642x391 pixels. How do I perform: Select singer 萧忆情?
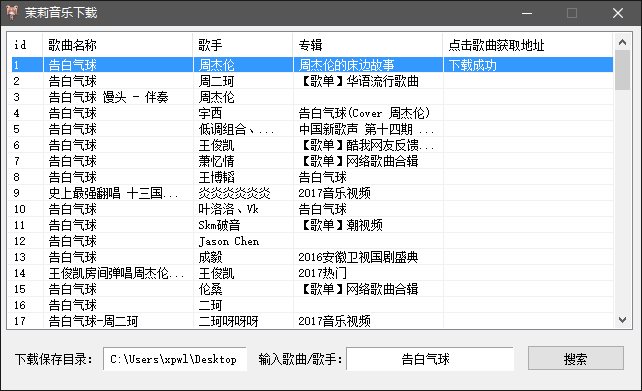217,161
